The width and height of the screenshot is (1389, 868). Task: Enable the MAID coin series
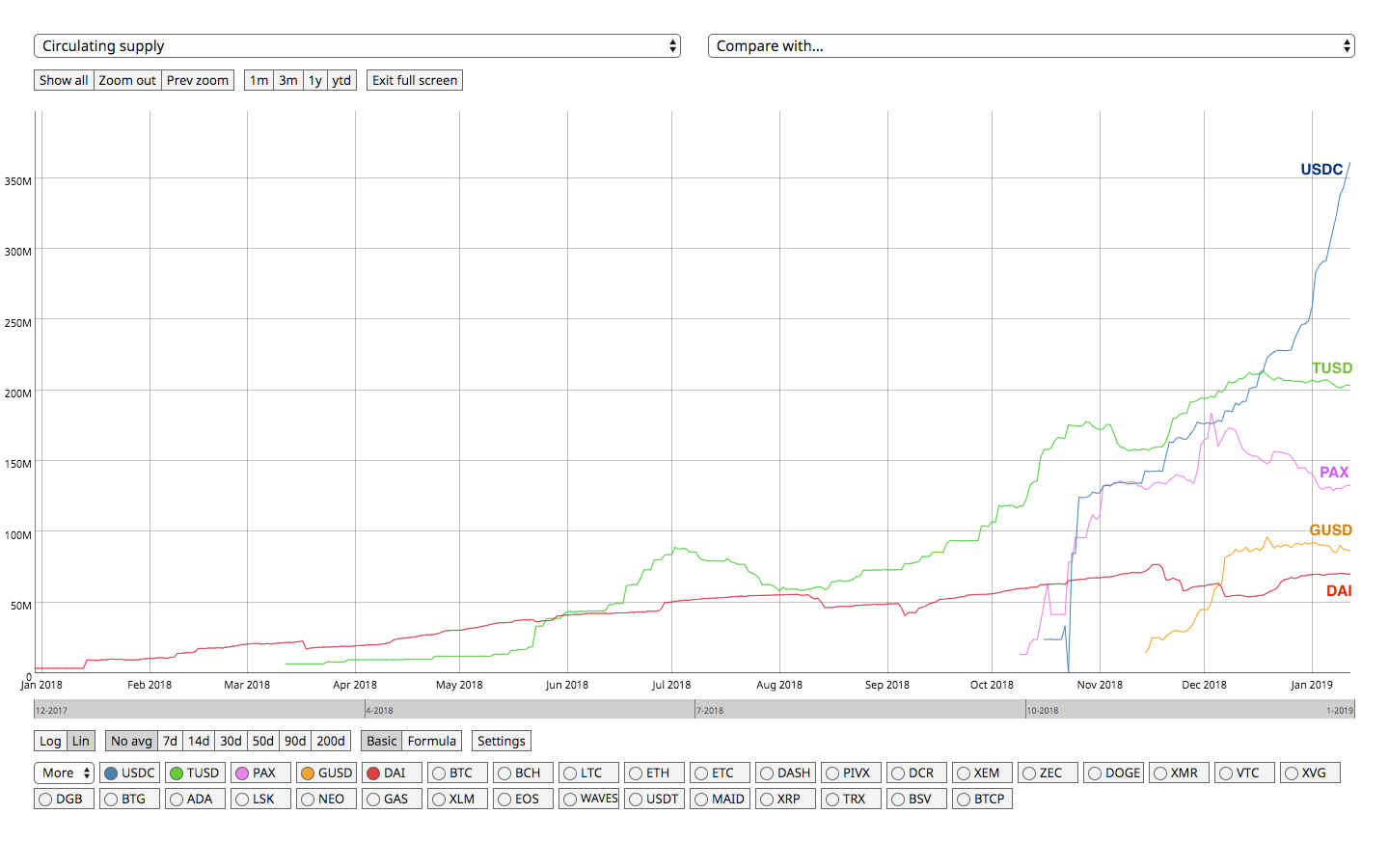[720, 800]
